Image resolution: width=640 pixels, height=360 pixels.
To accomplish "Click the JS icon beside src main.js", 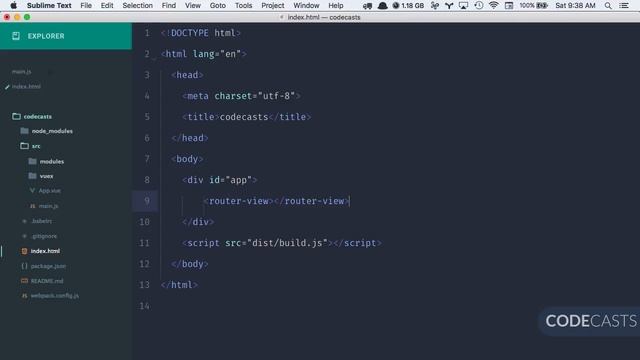I will 33,206.
